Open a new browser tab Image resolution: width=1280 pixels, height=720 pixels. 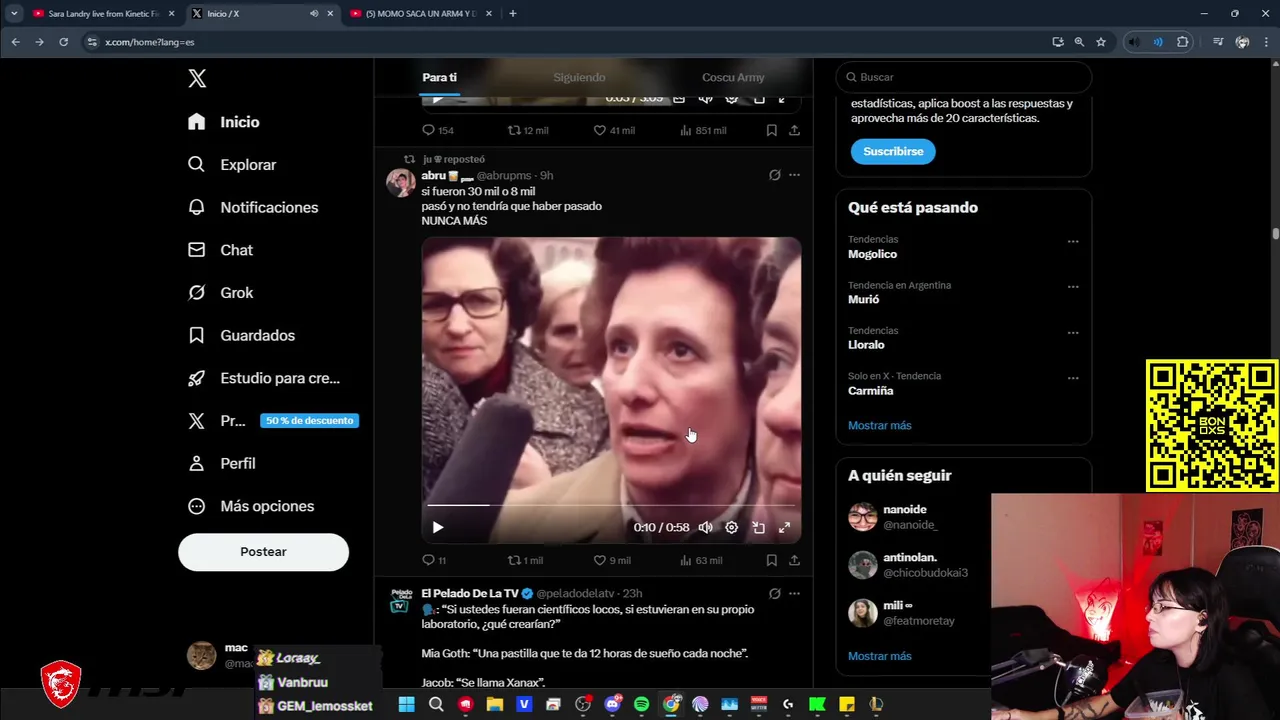(513, 14)
